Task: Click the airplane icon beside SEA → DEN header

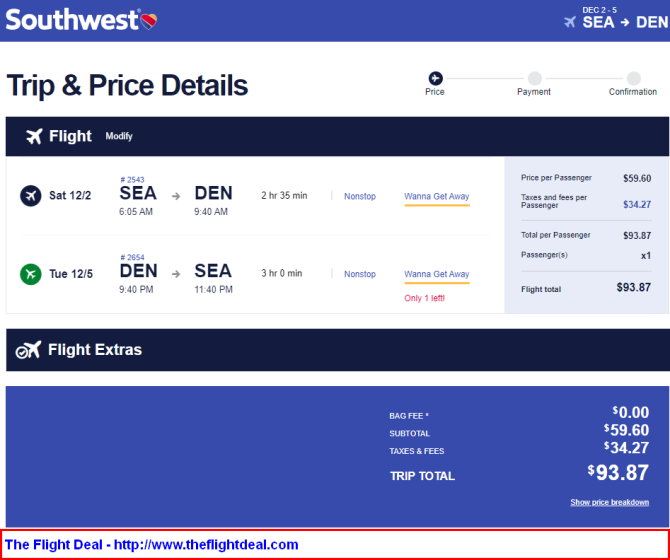Action: [570, 22]
